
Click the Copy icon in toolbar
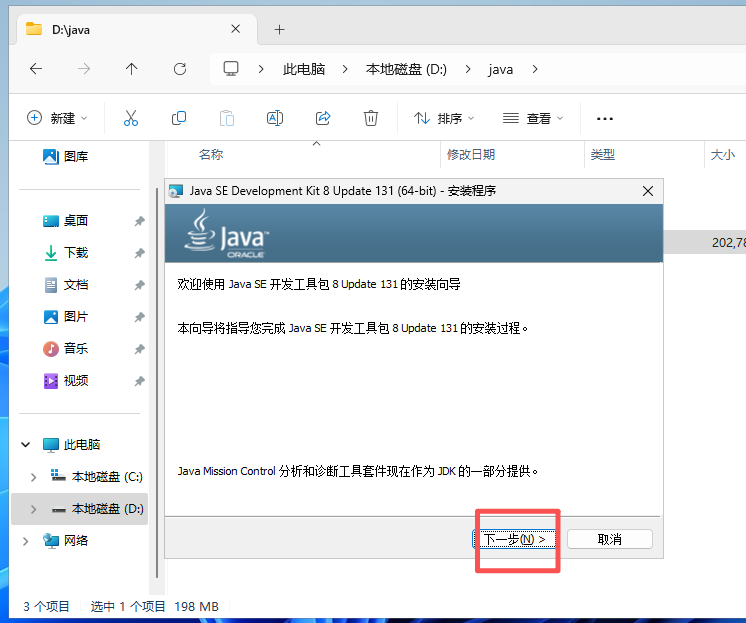tap(179, 118)
